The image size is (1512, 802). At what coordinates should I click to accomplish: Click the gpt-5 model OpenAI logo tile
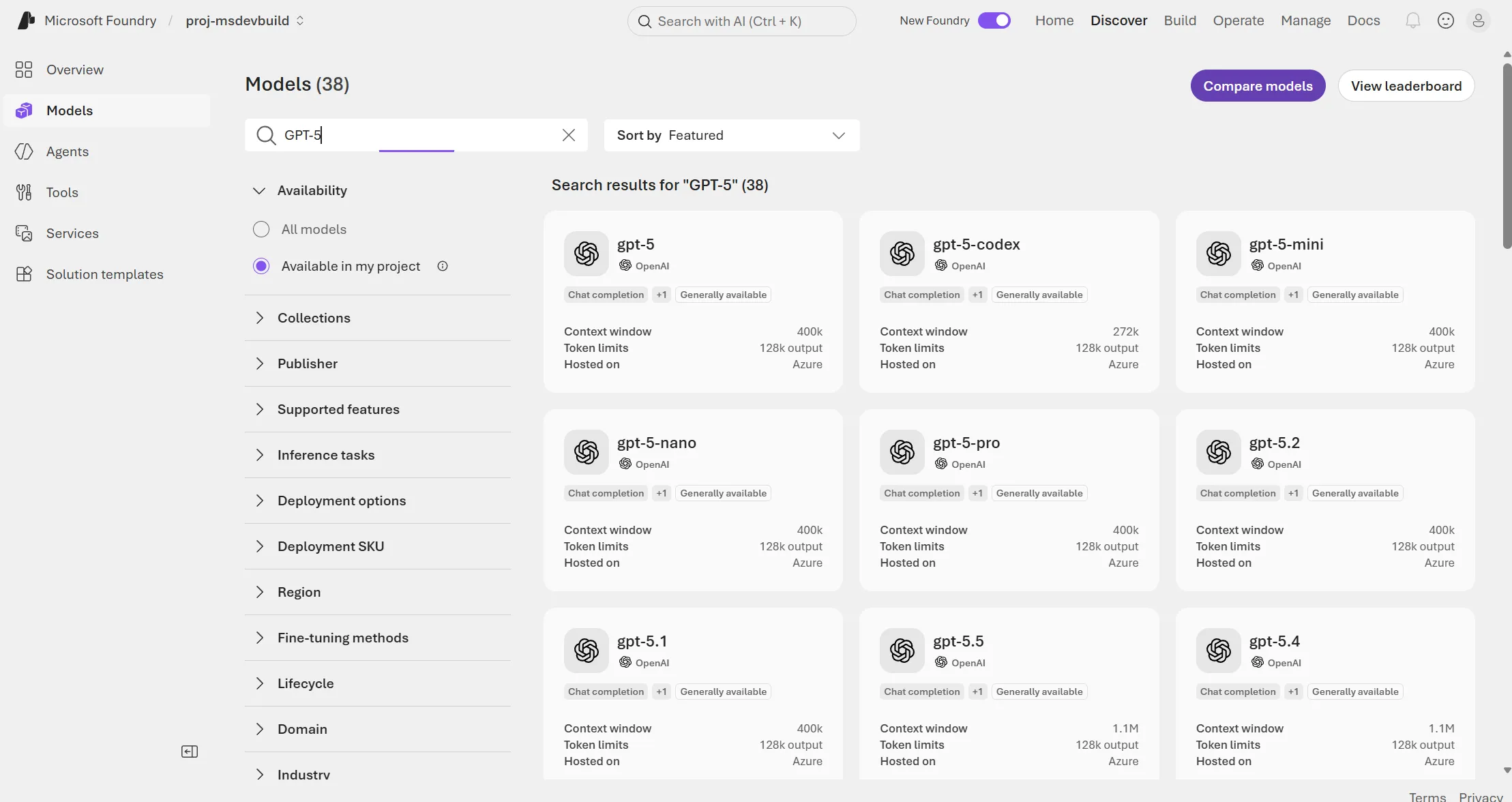[x=587, y=254]
